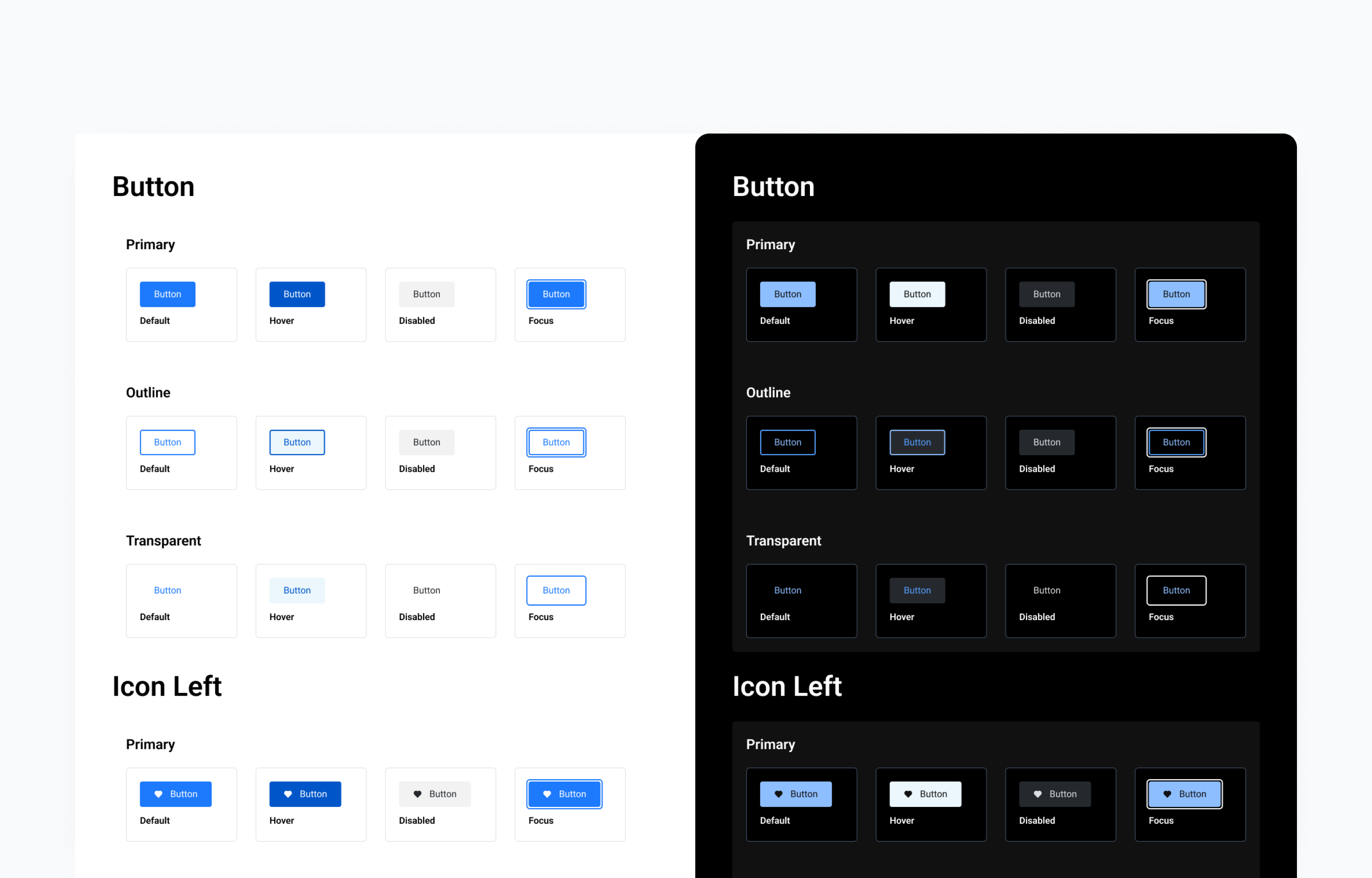Click heart icon in light Icon Left hover button

tap(288, 794)
